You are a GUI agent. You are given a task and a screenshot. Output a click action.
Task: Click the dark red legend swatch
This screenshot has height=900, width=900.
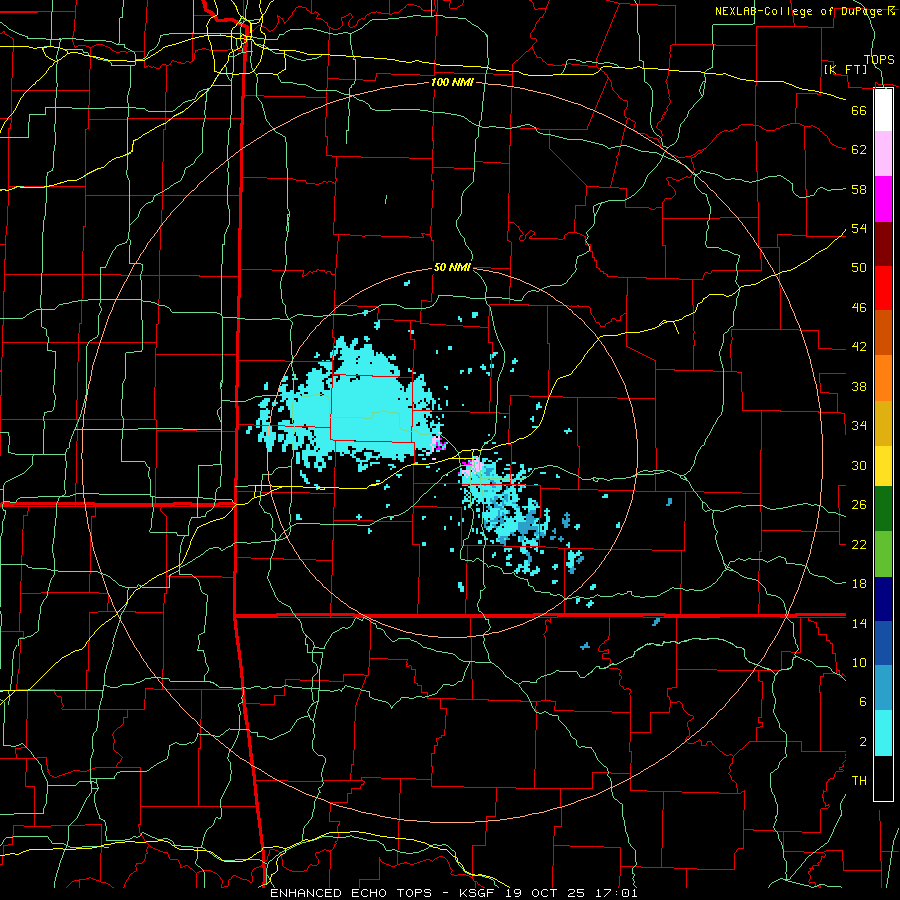(x=883, y=244)
